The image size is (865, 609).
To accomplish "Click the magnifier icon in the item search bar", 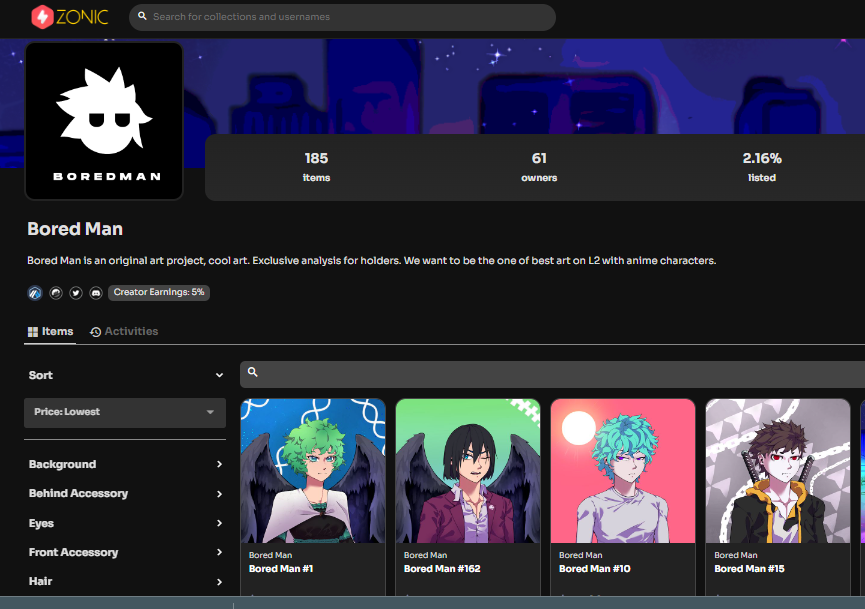I will [253, 372].
